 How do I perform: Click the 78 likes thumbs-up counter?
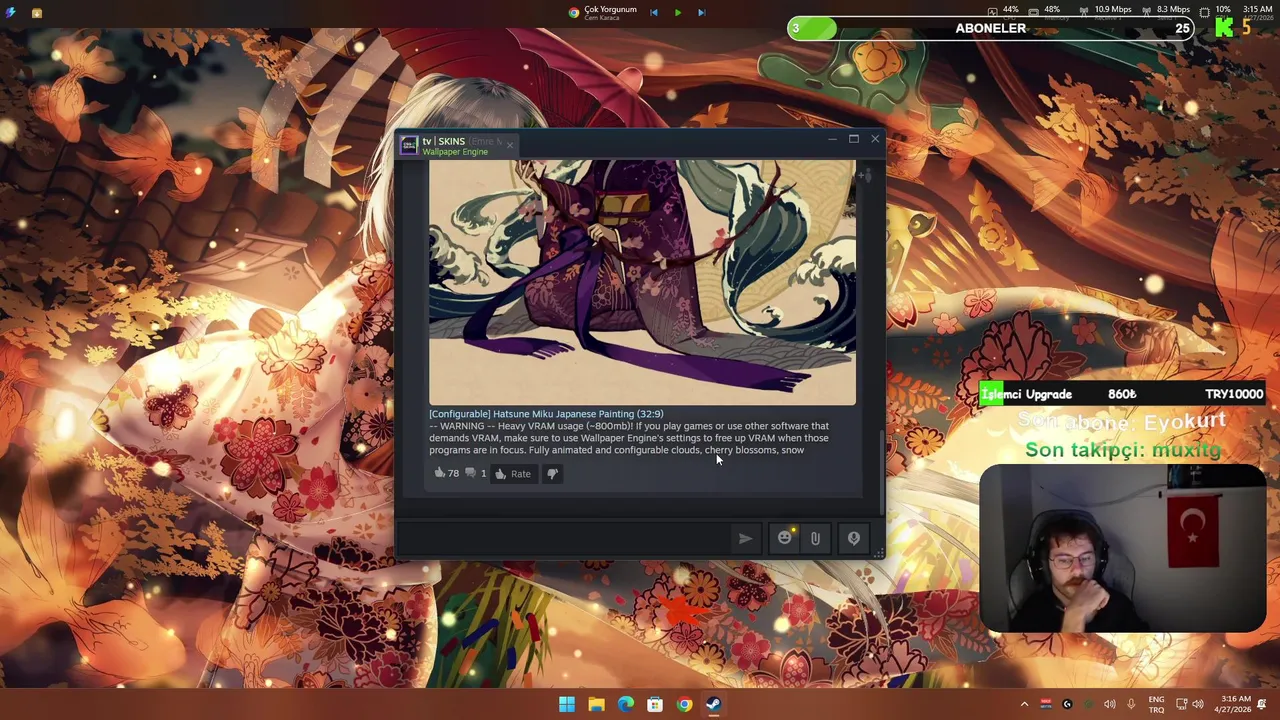click(x=446, y=474)
